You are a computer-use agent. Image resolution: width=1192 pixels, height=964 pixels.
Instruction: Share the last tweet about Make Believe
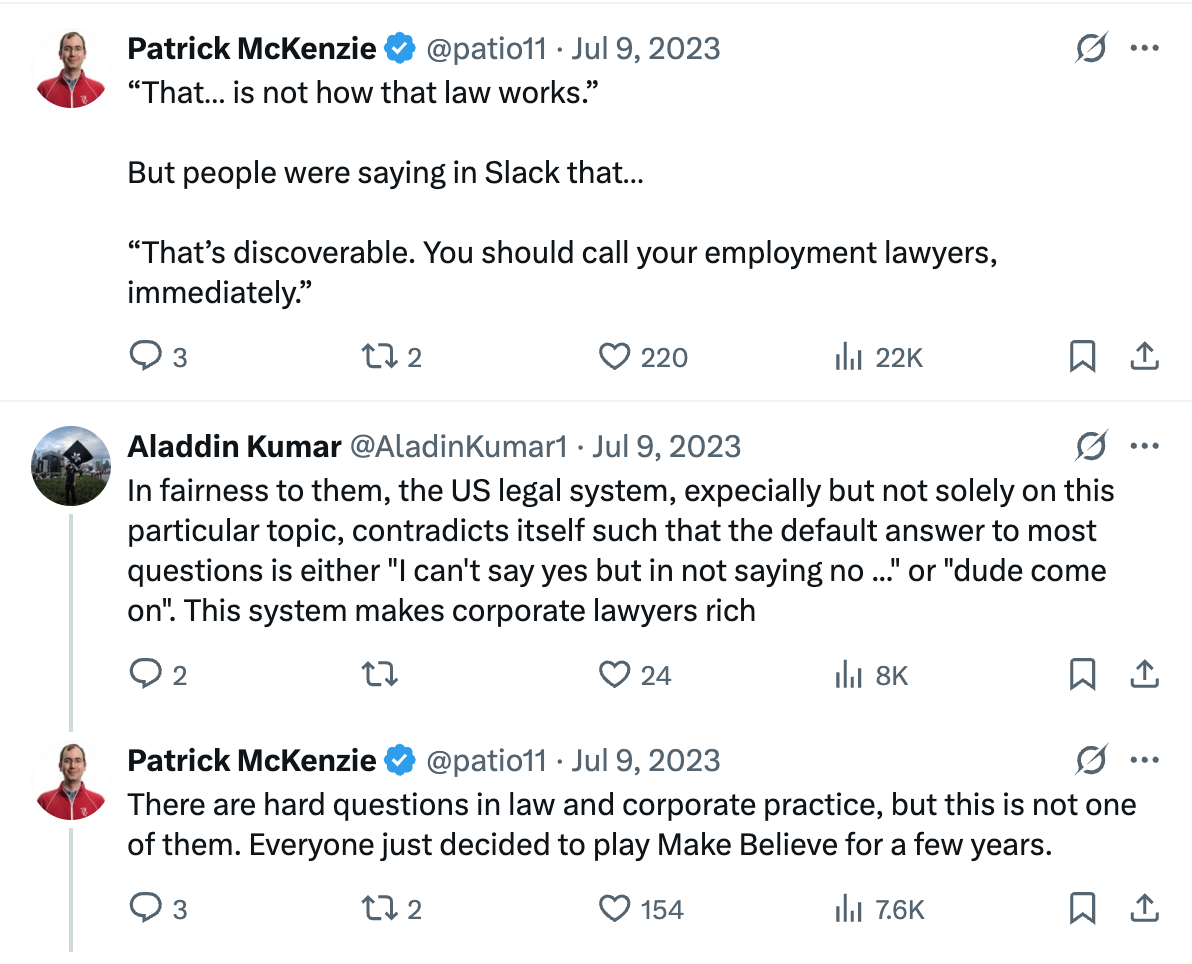coord(1144,908)
